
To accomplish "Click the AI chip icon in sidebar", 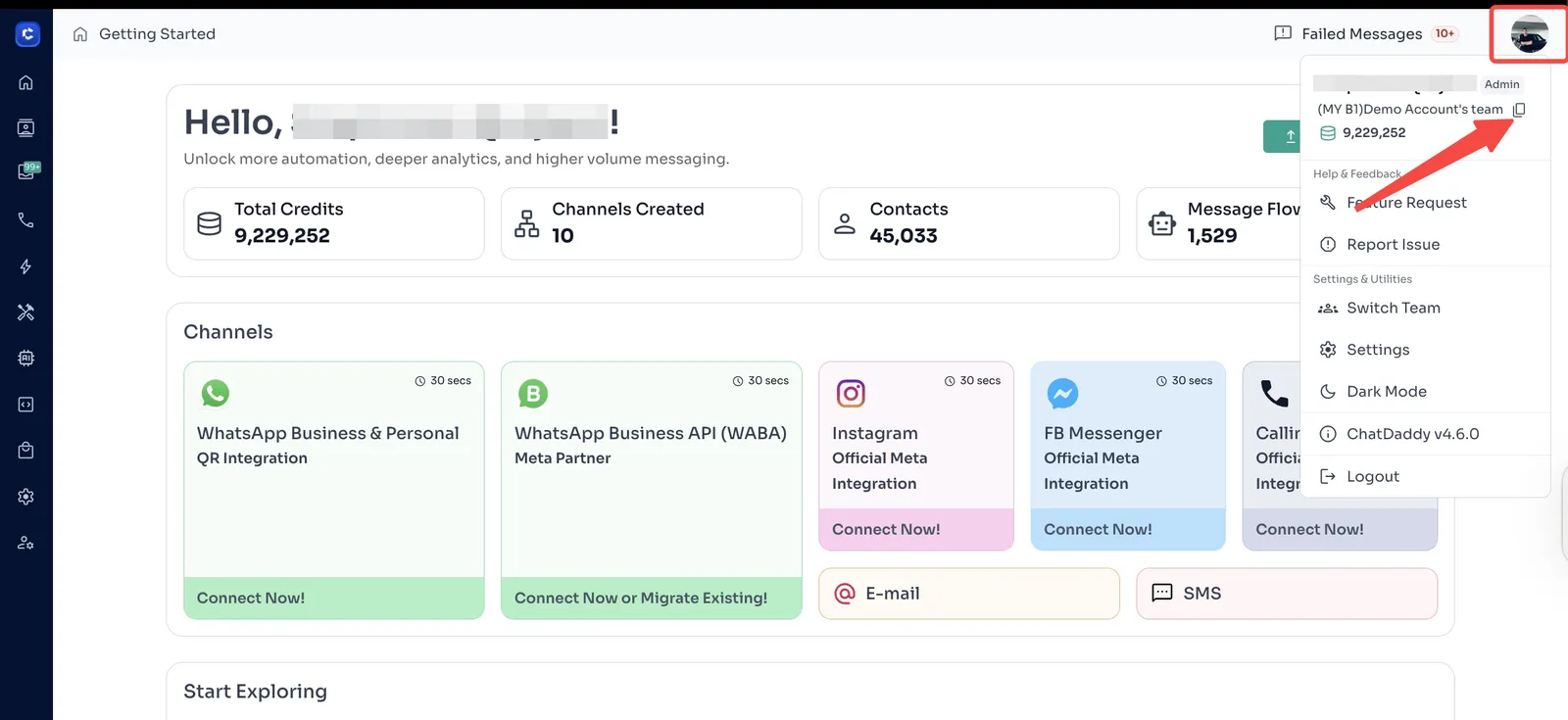I will [26, 359].
